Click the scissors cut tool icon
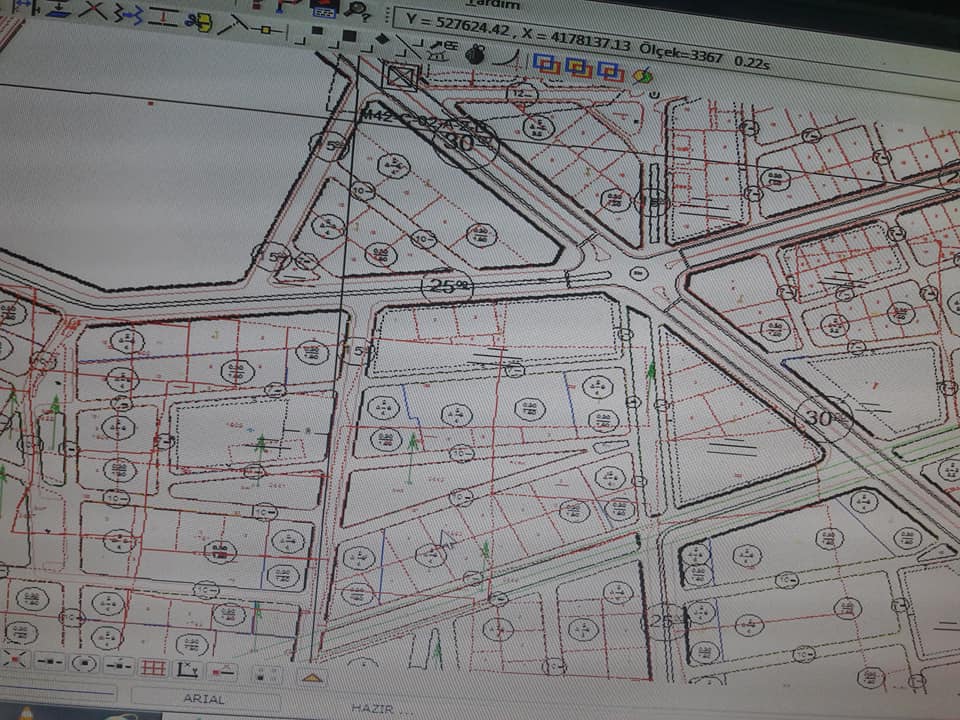Viewport: 960px width, 720px height. (x=198, y=22)
